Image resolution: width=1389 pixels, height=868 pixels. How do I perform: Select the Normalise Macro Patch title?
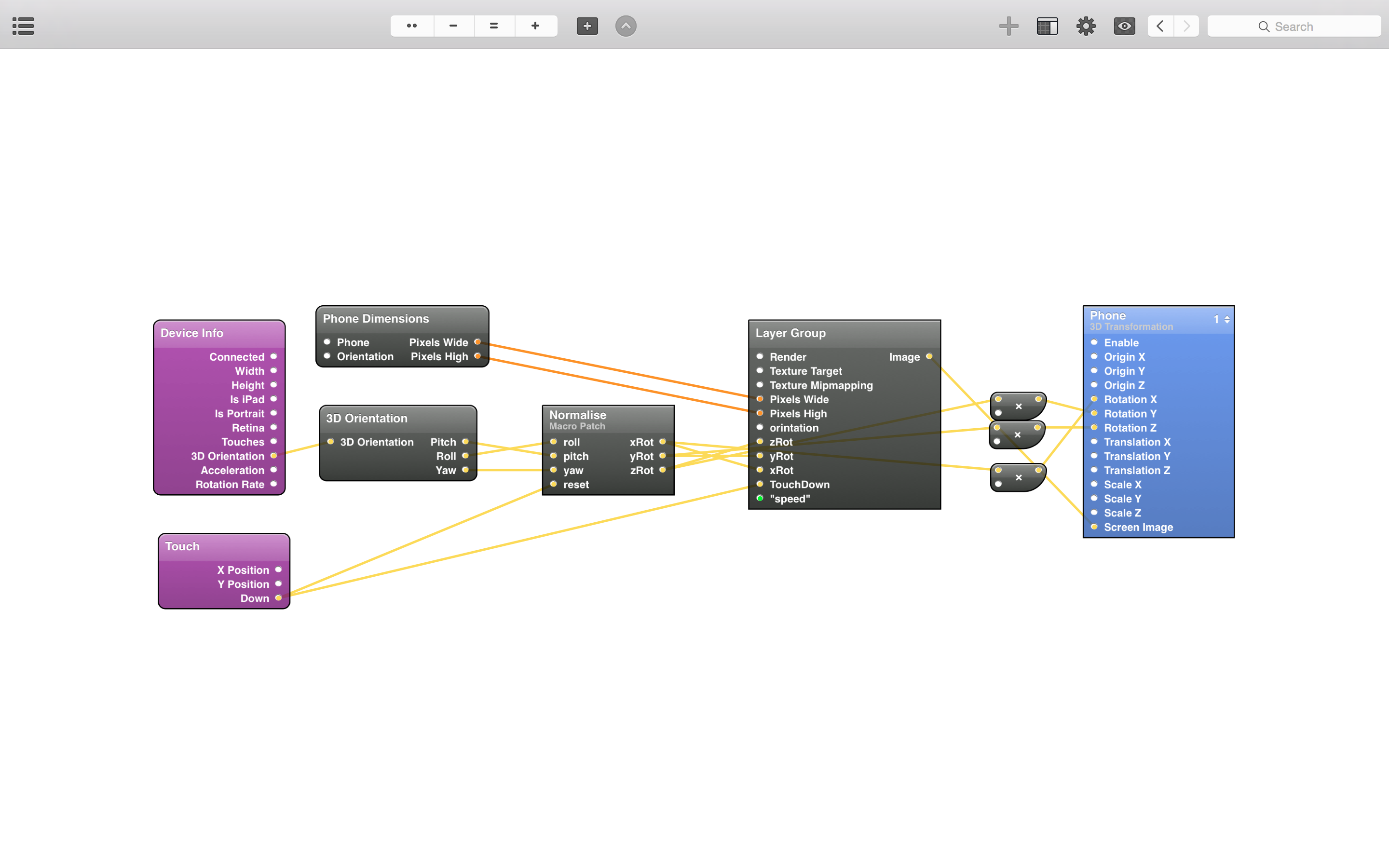pos(577,415)
